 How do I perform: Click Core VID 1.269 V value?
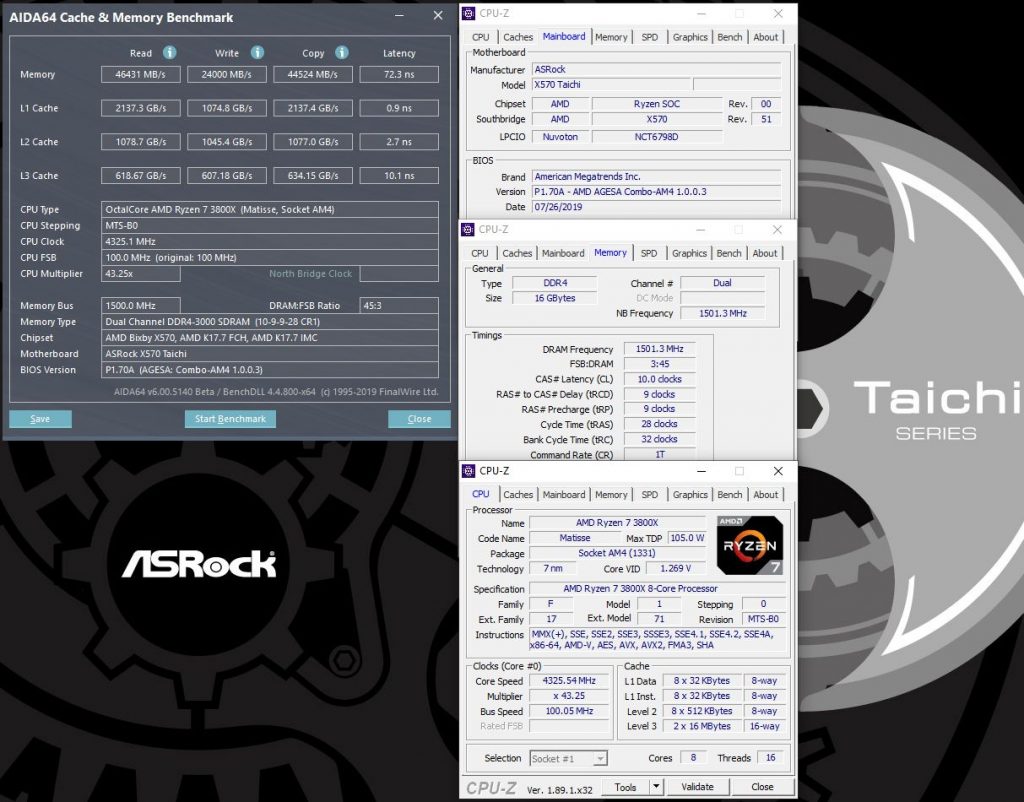(675, 568)
